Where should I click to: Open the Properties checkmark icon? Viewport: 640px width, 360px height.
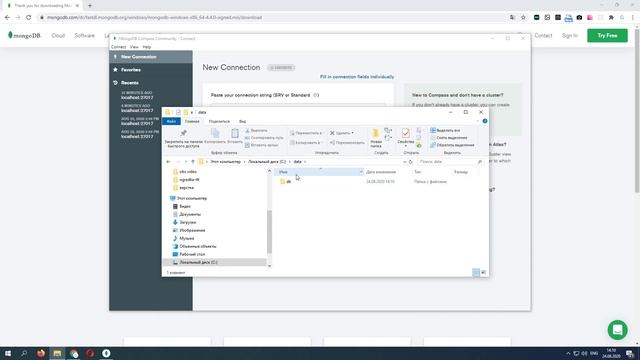coord(406,133)
